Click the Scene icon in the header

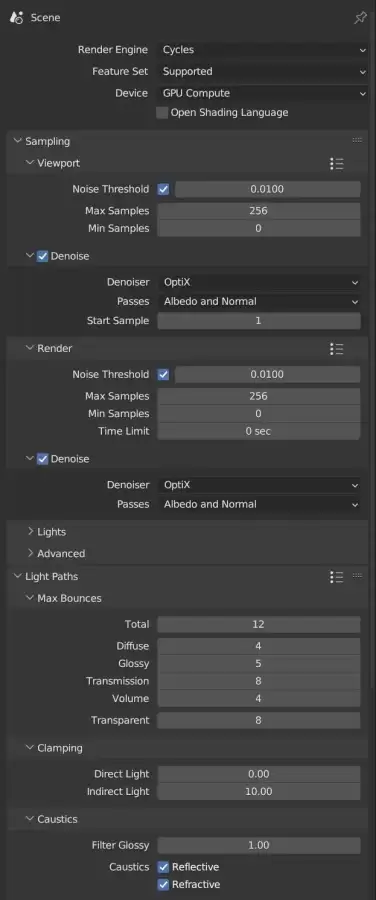[x=17, y=18]
